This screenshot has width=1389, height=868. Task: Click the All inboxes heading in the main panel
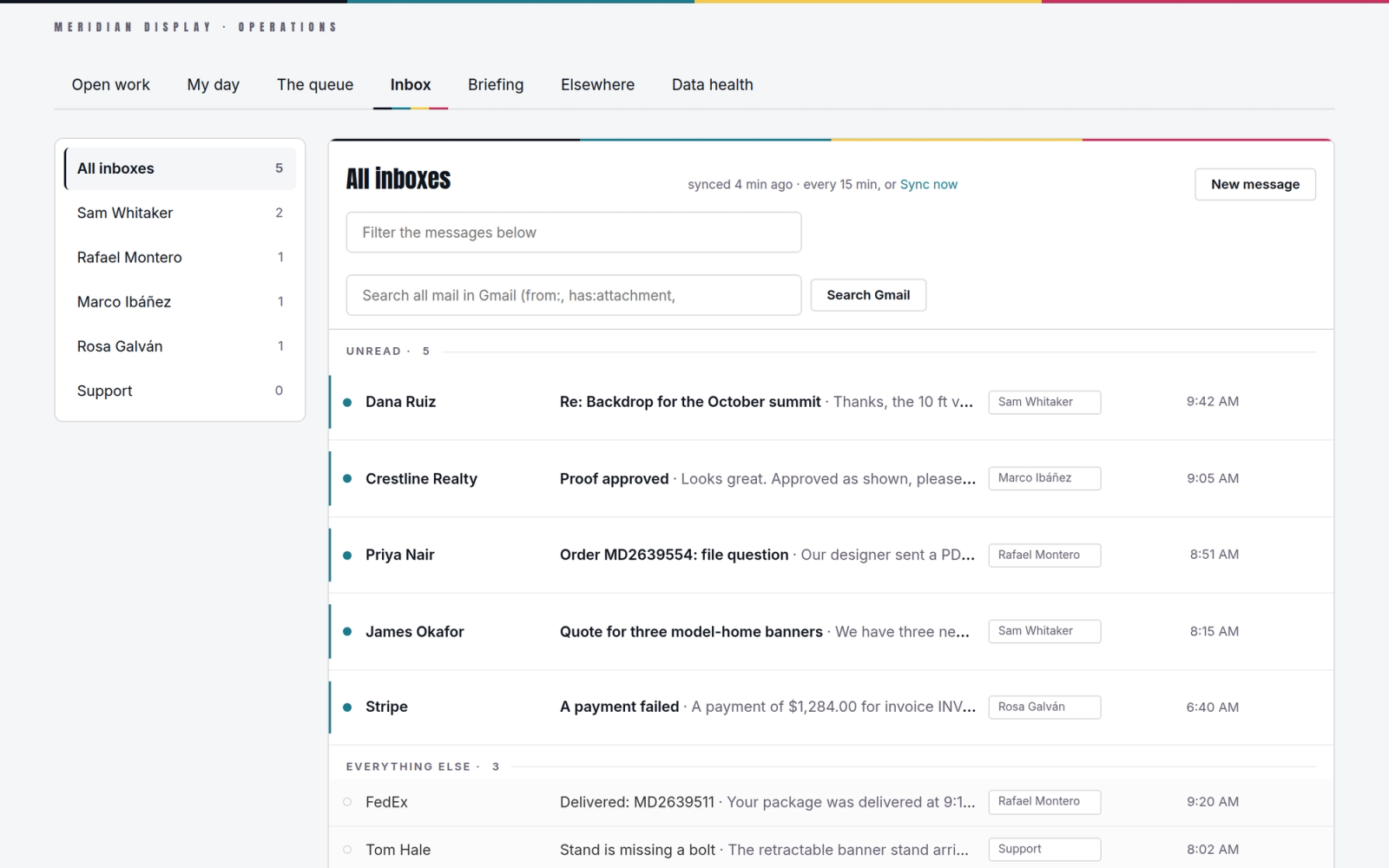(x=398, y=180)
